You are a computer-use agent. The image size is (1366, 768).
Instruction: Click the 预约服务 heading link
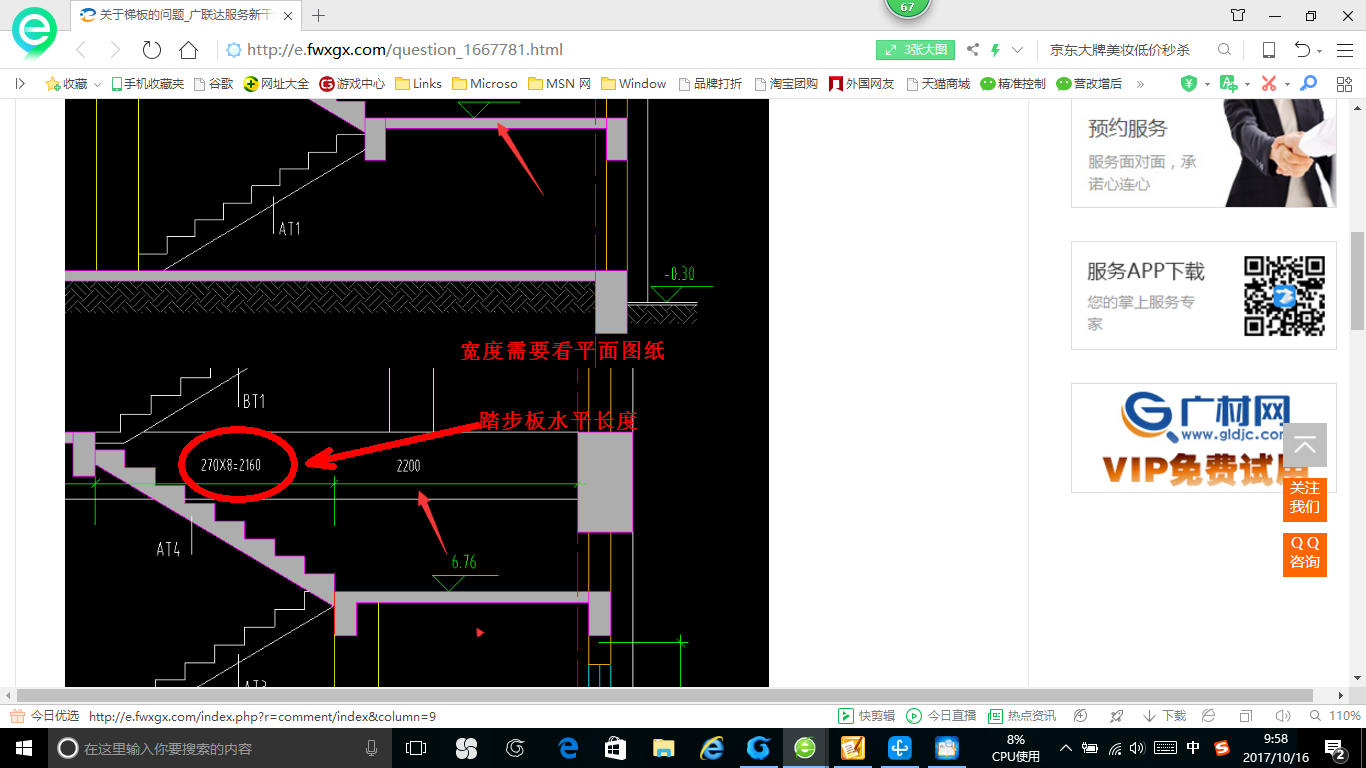[x=1128, y=128]
